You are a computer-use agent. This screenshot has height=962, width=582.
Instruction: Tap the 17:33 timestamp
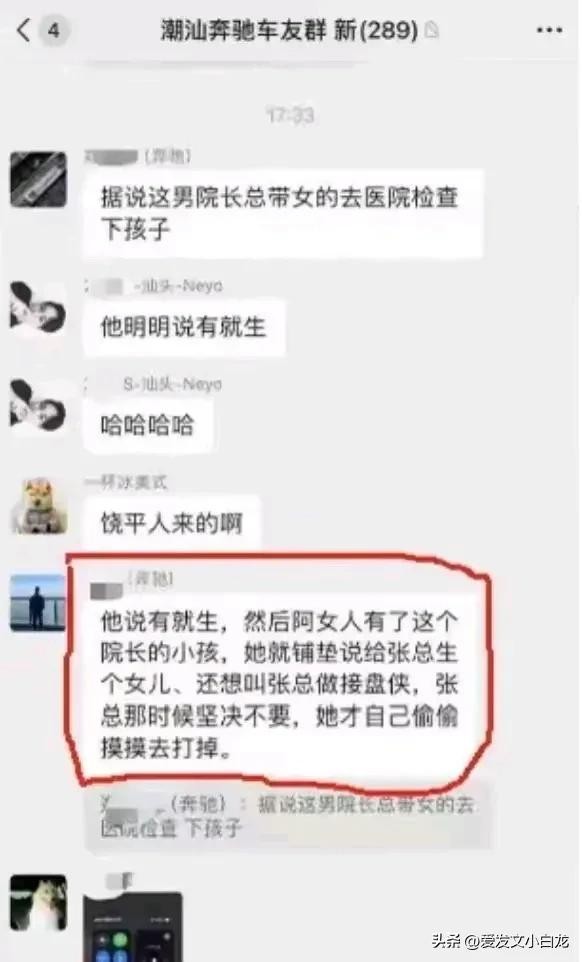tap(291, 115)
